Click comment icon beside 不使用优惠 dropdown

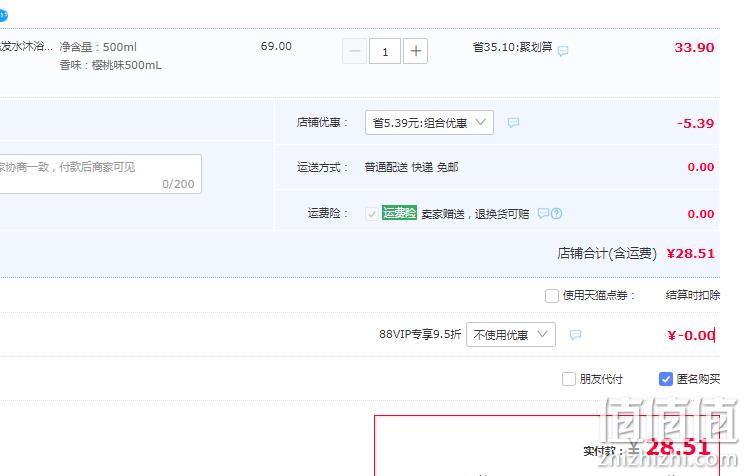(575, 334)
